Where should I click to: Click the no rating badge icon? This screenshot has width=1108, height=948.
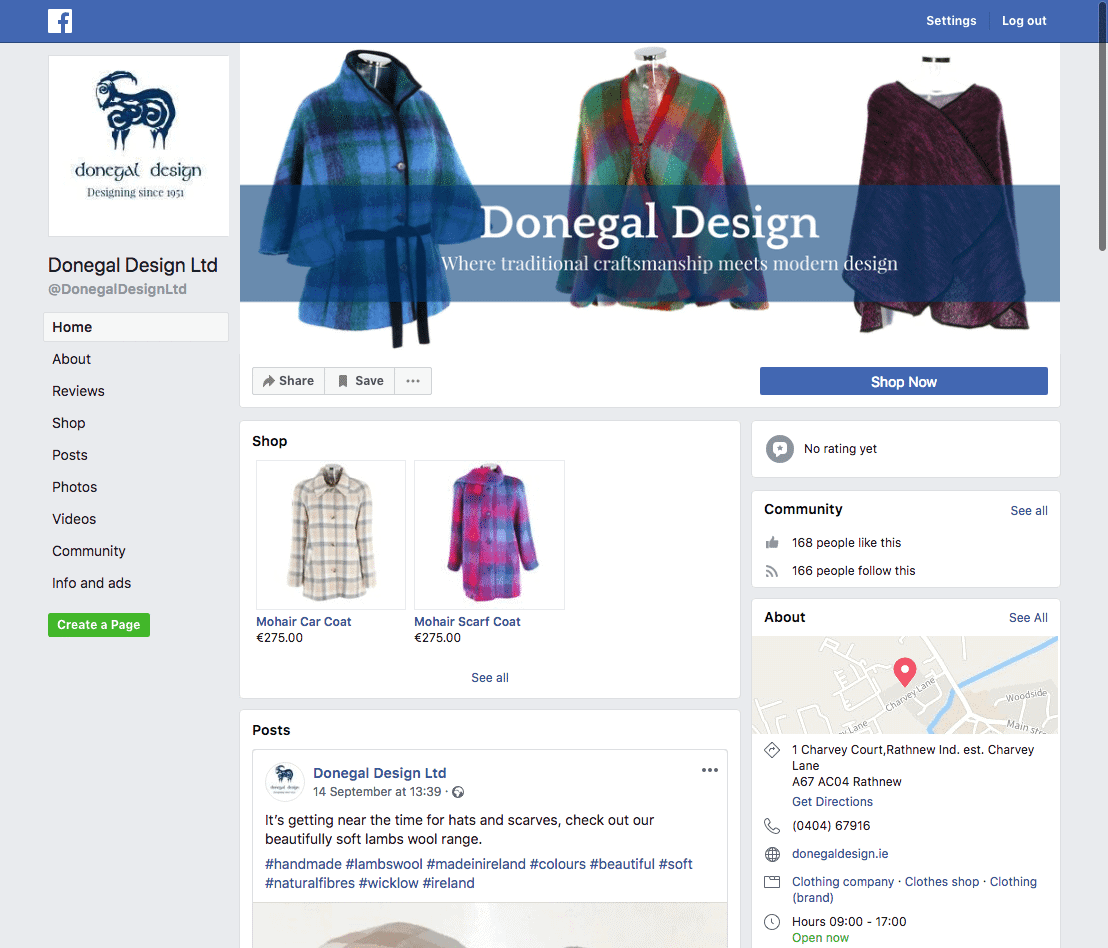pyautogui.click(x=779, y=449)
